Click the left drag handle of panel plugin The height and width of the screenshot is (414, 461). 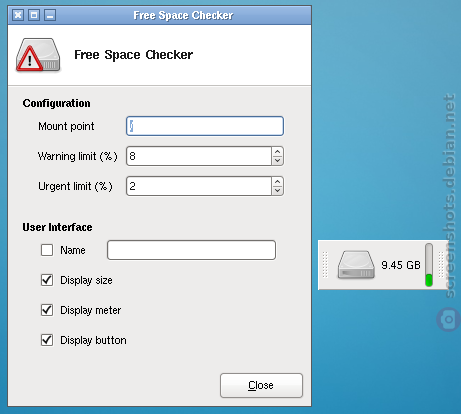pyautogui.click(x=325, y=265)
